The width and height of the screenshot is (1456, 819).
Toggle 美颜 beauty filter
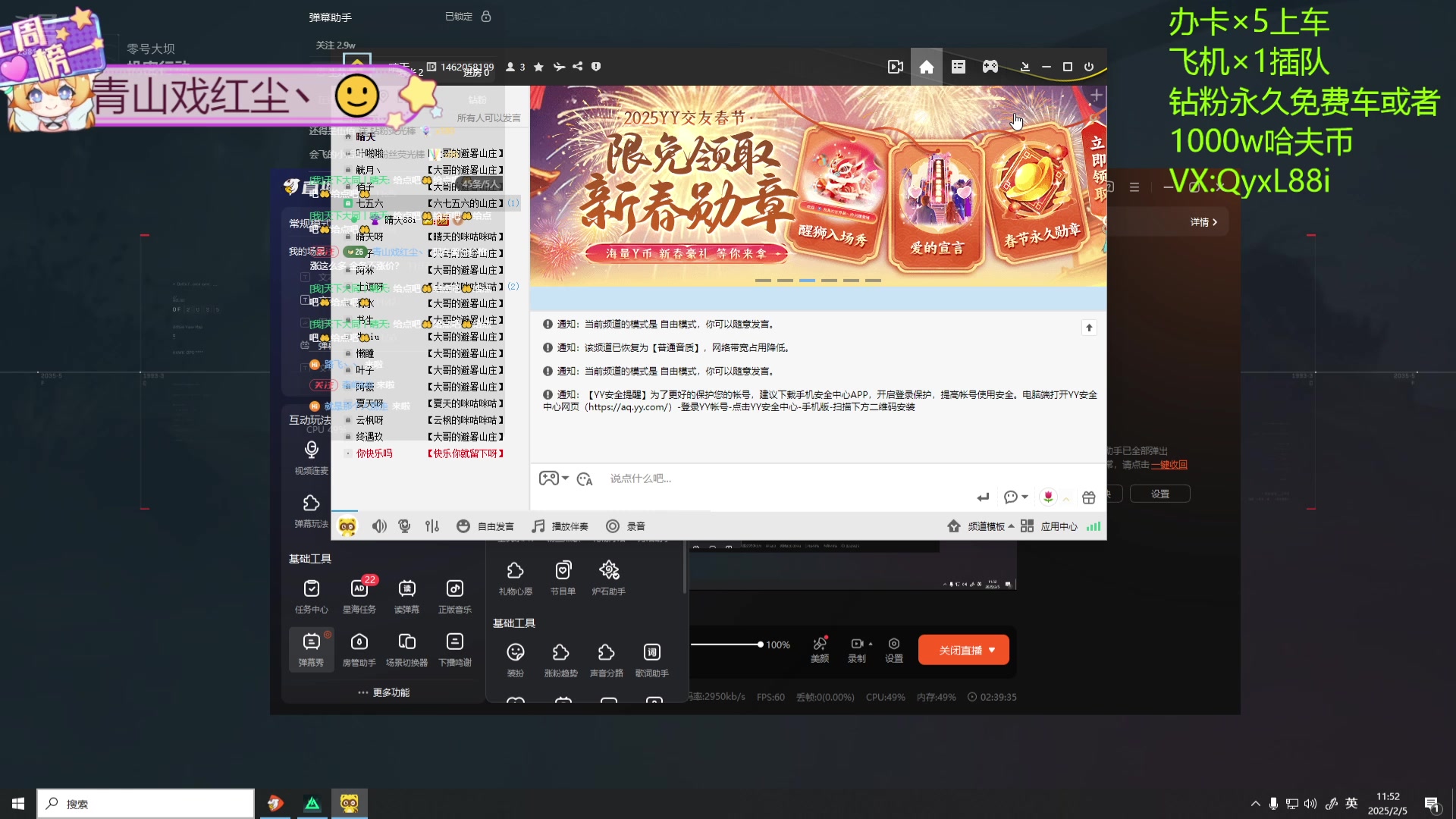pyautogui.click(x=820, y=650)
